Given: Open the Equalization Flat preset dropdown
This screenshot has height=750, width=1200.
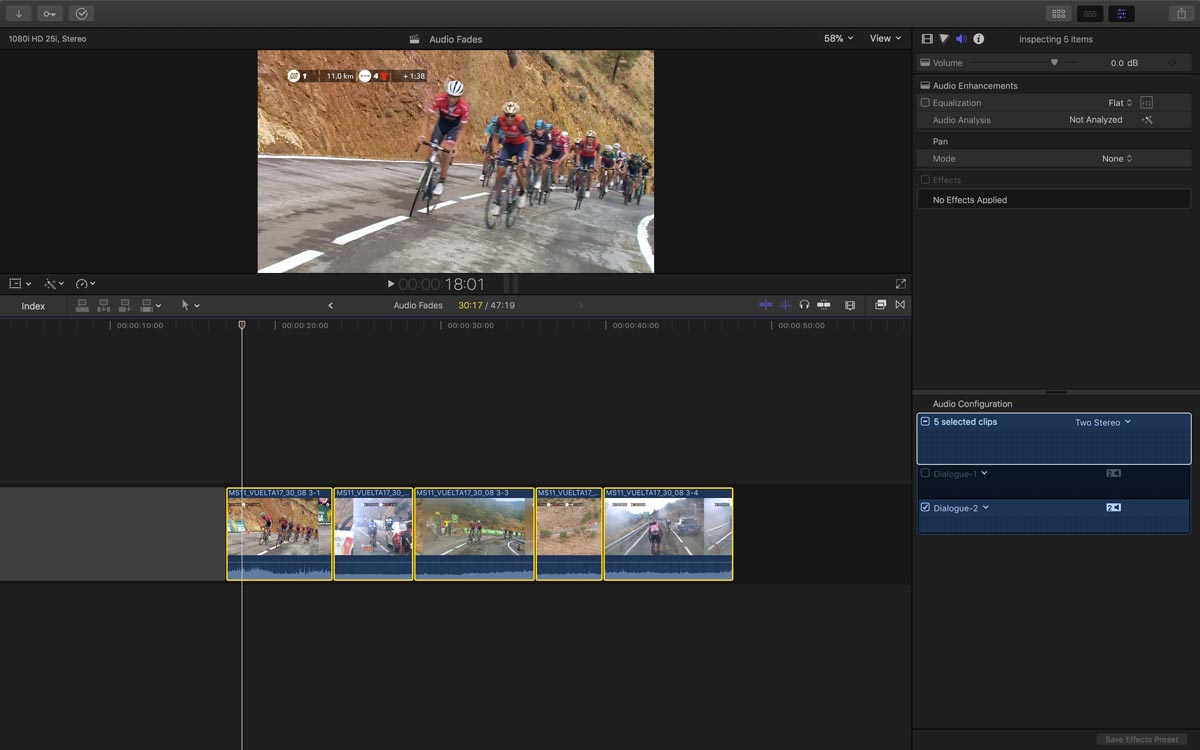Looking at the screenshot, I should [1120, 103].
